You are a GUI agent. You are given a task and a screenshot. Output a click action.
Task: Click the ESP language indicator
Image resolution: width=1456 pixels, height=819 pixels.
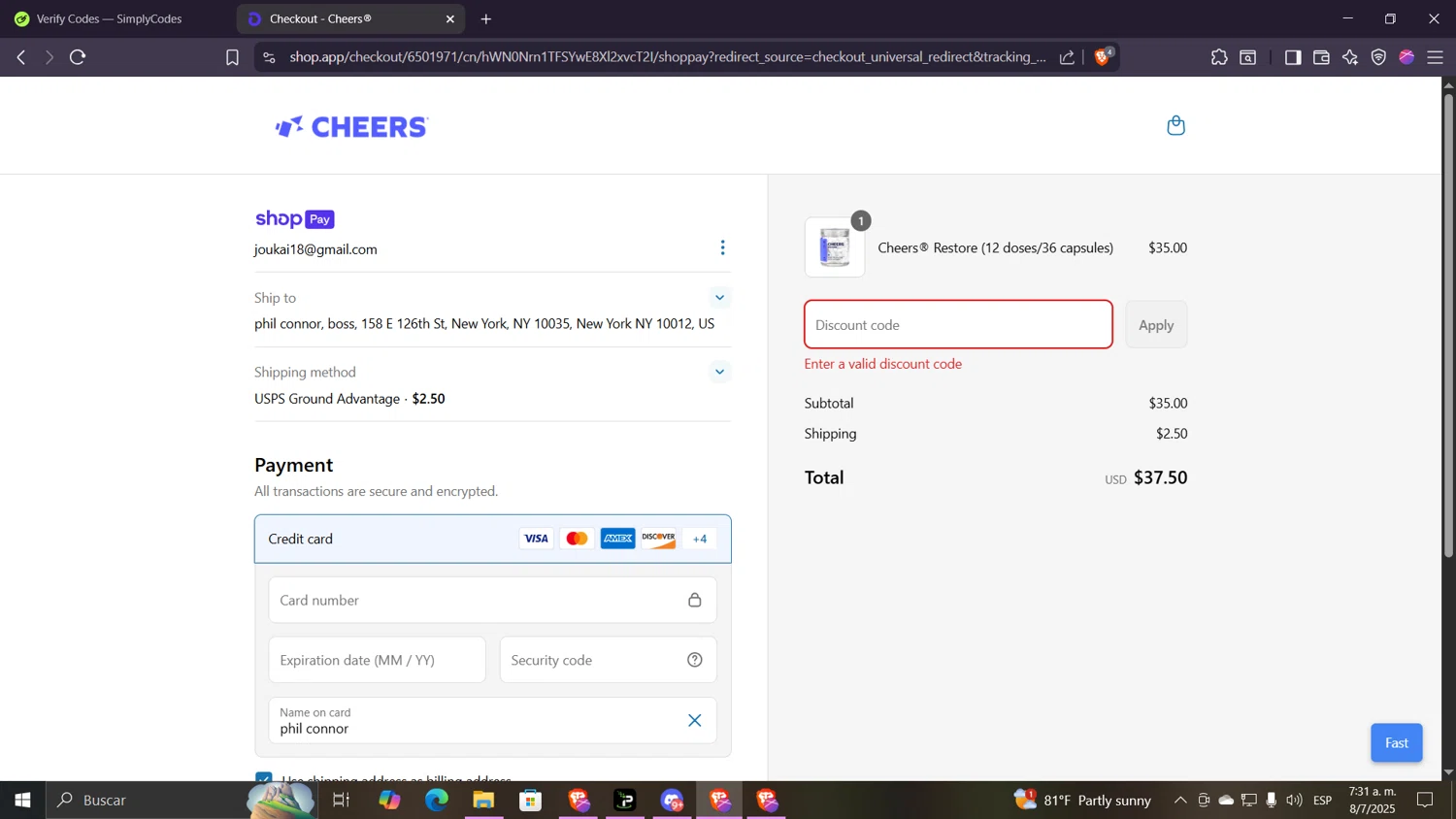(1323, 800)
